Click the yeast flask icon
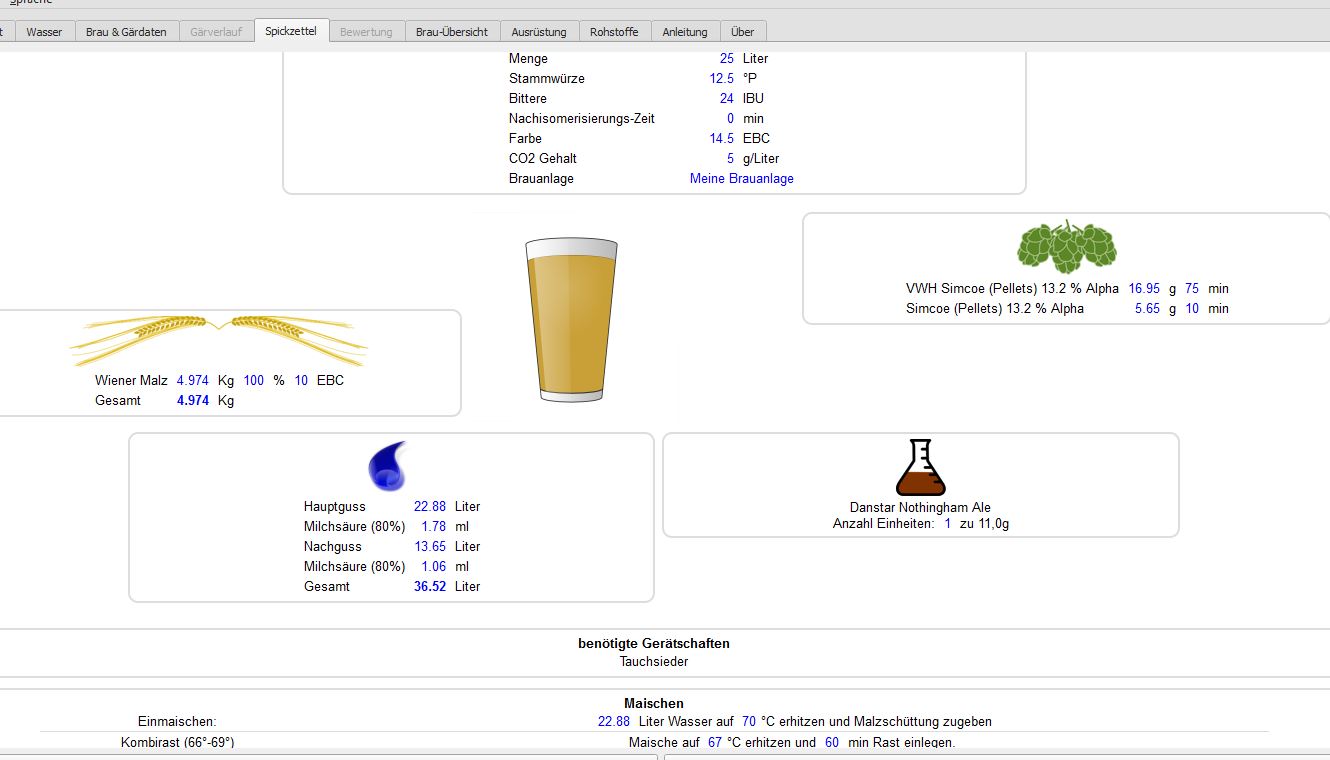The image size is (1330, 760). pos(920,468)
